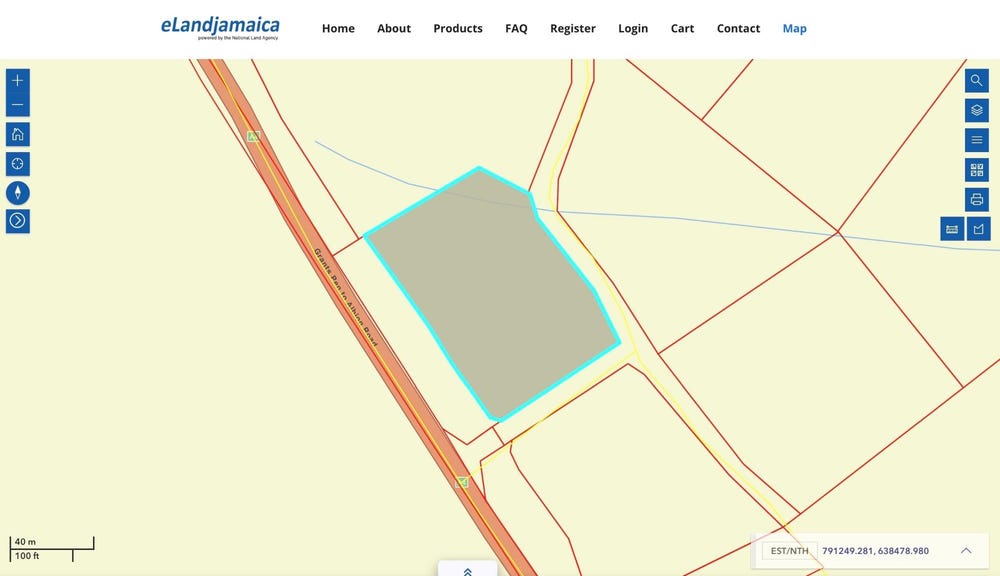Expand the bottom panel double chevron

[467, 571]
